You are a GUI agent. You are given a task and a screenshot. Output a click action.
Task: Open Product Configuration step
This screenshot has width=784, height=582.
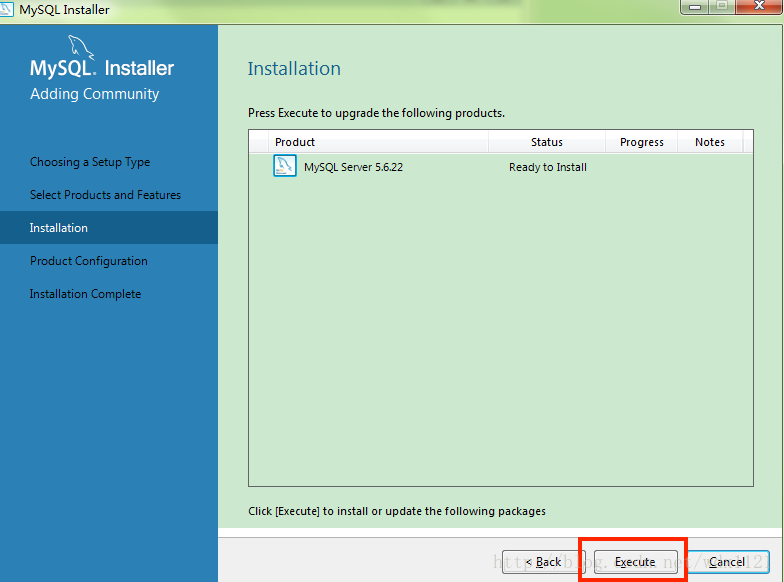(x=88, y=261)
